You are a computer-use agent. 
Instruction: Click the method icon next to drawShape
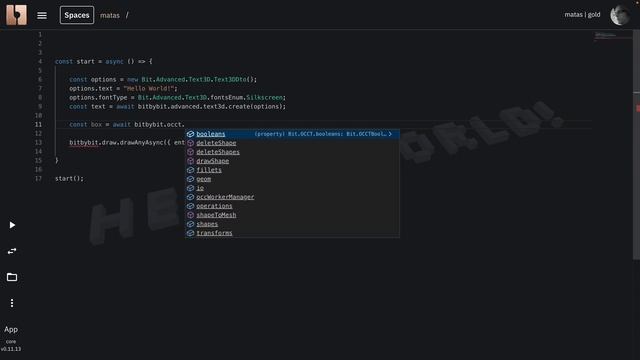[190, 161]
